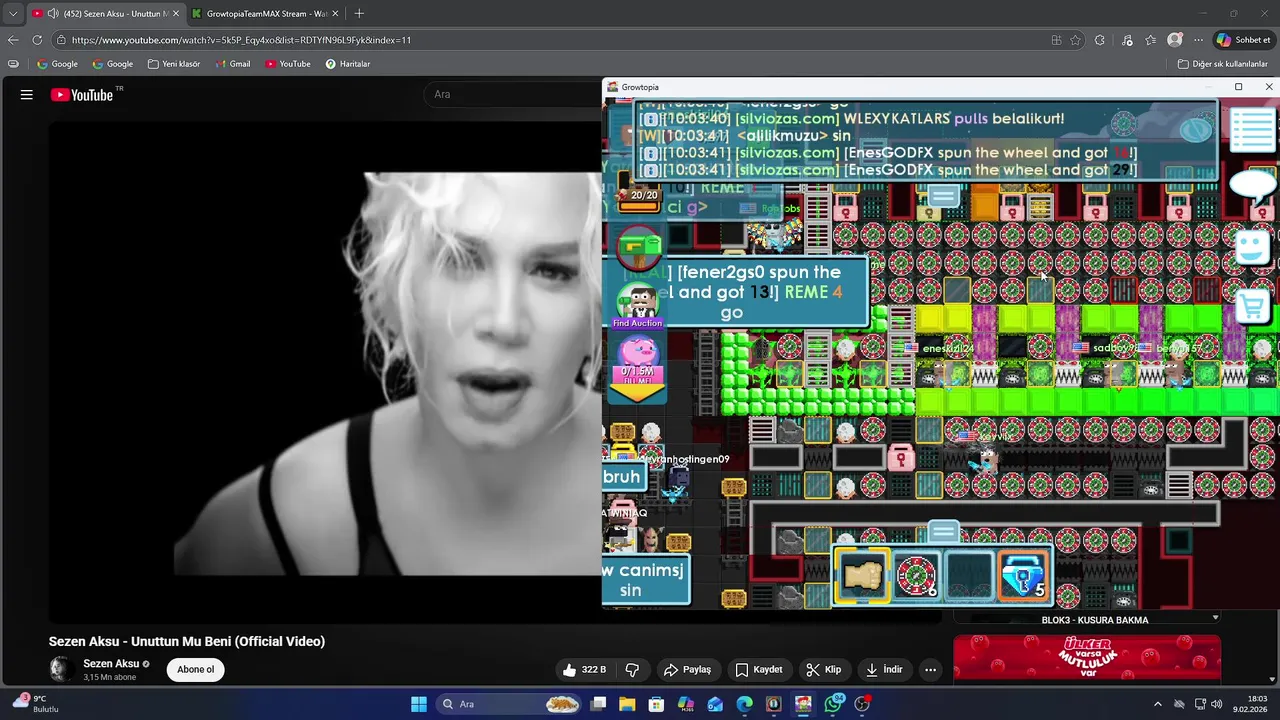Image resolution: width=1280 pixels, height=720 pixels.
Task: Open the media control music icon
Action: pyautogui.click(x=1127, y=40)
